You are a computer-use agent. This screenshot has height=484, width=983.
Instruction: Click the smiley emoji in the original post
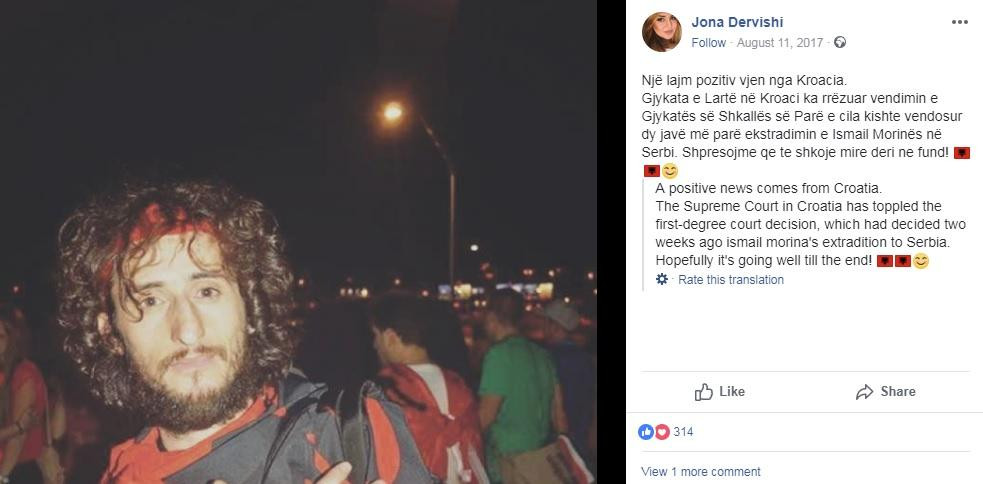pyautogui.click(x=670, y=171)
